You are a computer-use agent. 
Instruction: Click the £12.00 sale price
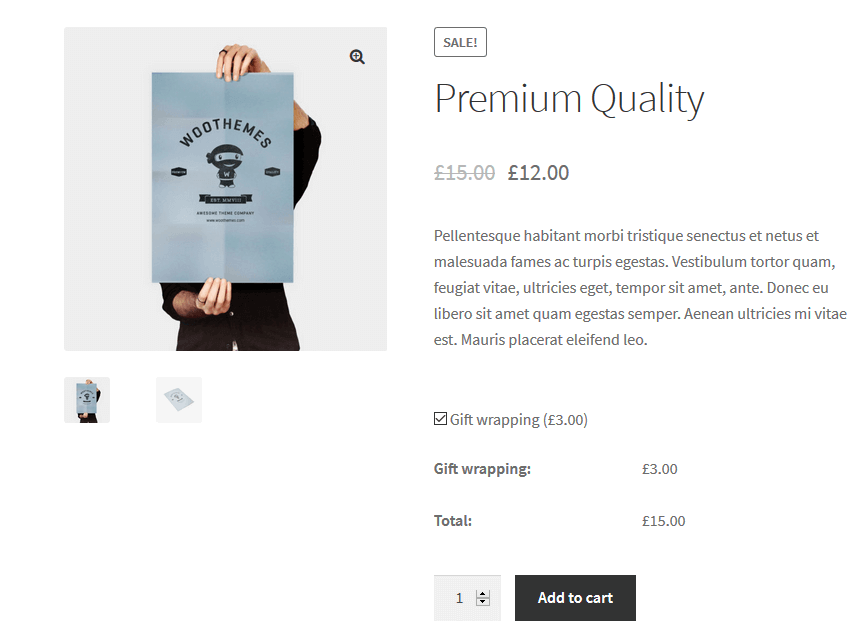[x=538, y=173]
